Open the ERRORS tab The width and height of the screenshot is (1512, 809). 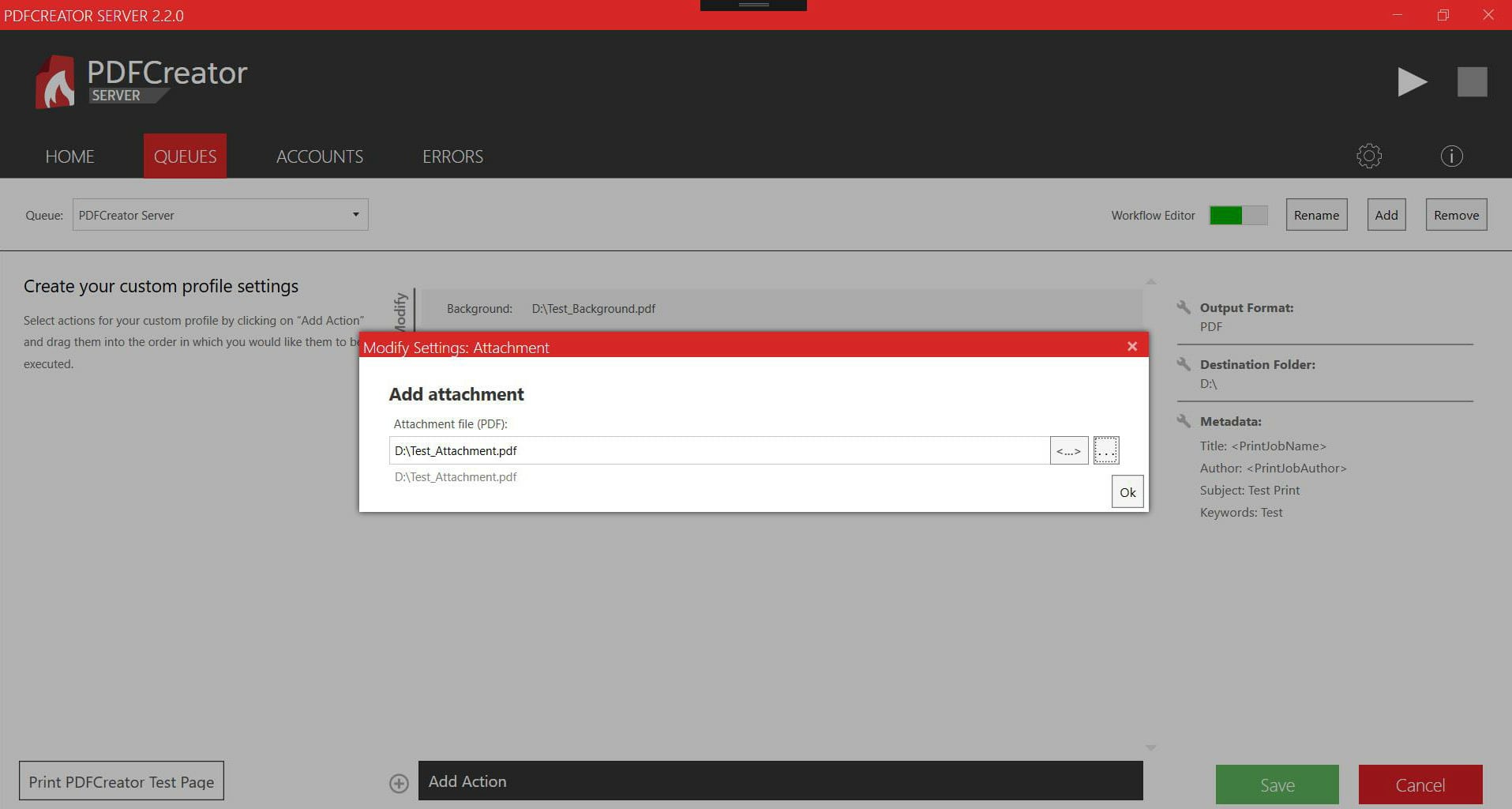[452, 156]
